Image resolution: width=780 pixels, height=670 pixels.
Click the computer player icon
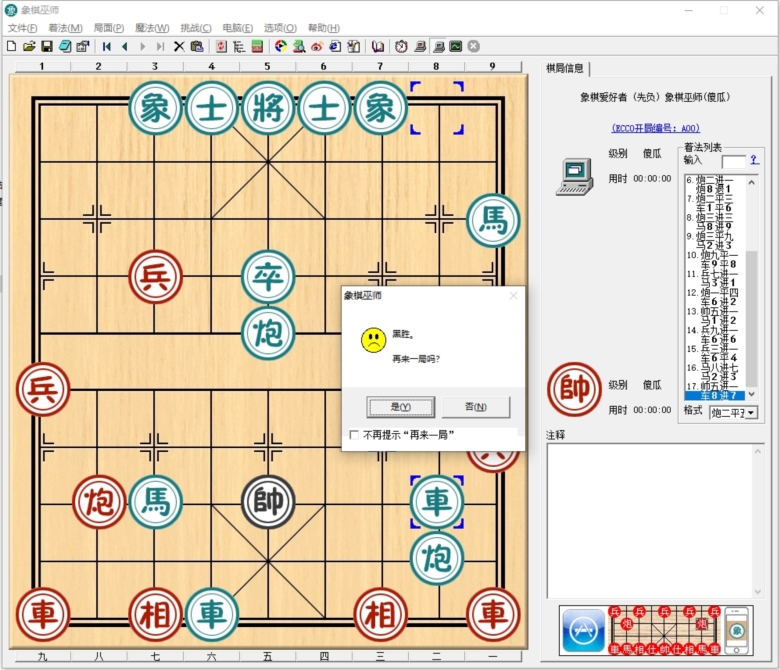click(x=575, y=177)
